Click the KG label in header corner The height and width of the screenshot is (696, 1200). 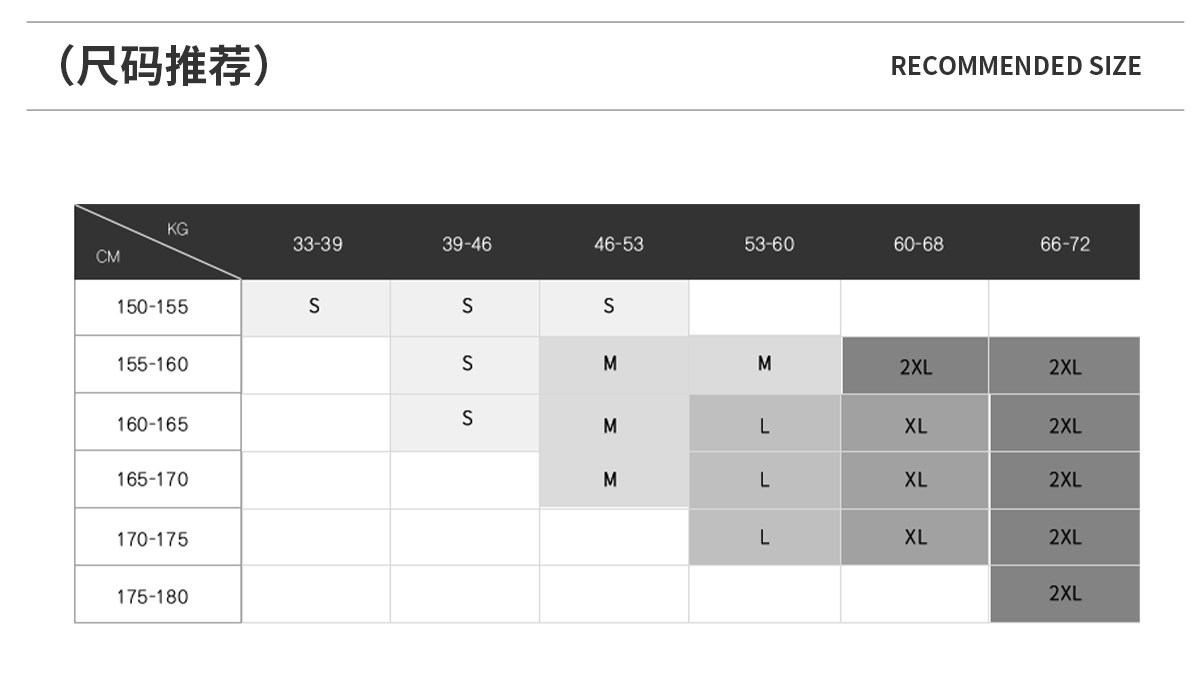tap(177, 229)
